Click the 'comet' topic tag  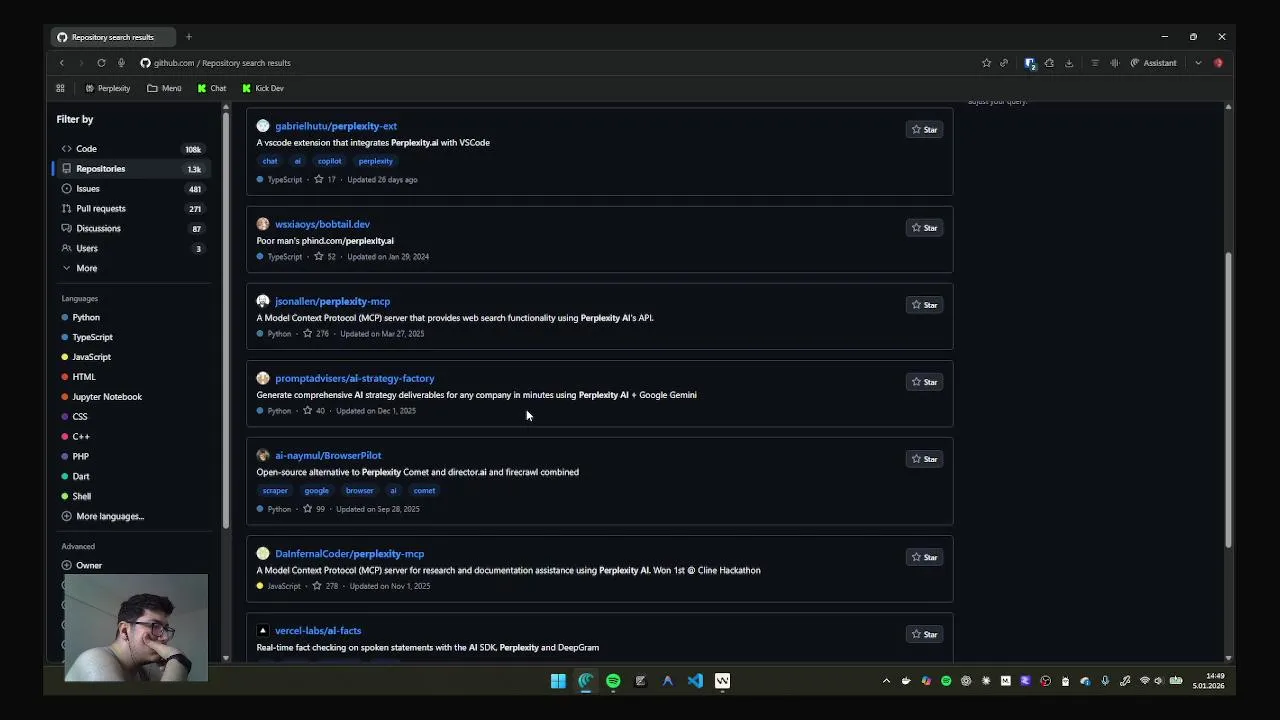click(424, 491)
